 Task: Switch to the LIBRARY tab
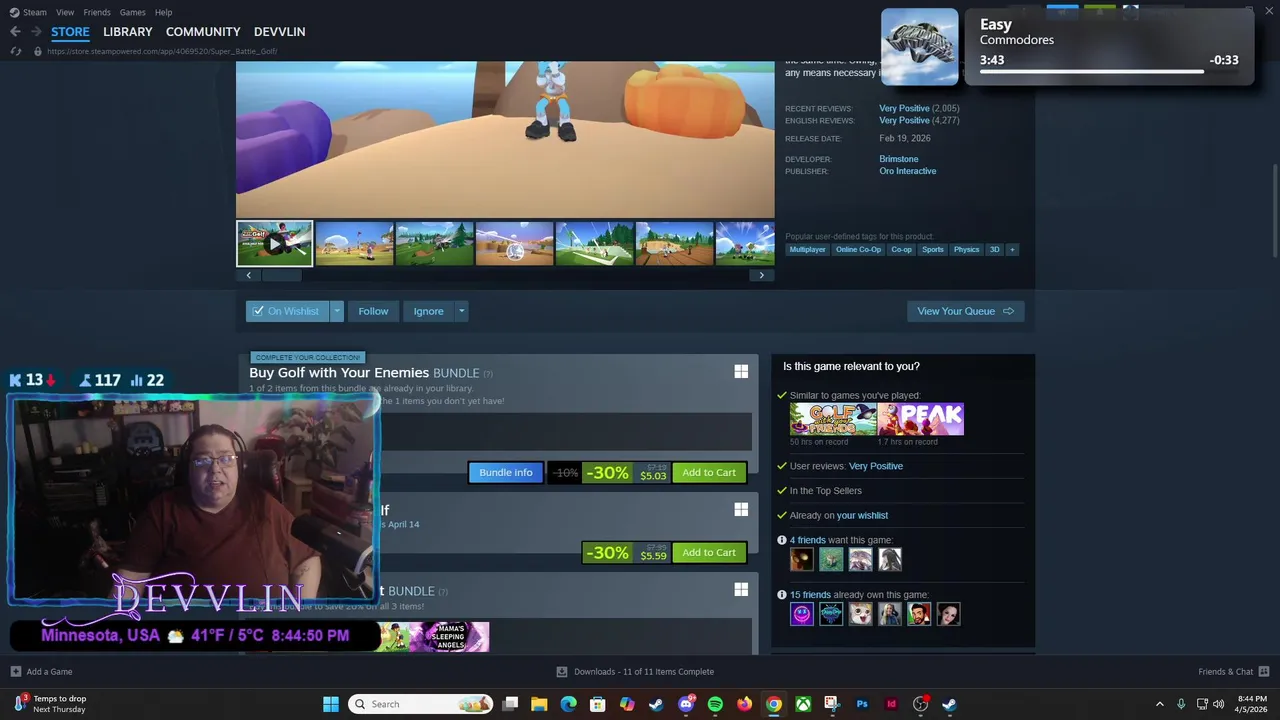(128, 32)
